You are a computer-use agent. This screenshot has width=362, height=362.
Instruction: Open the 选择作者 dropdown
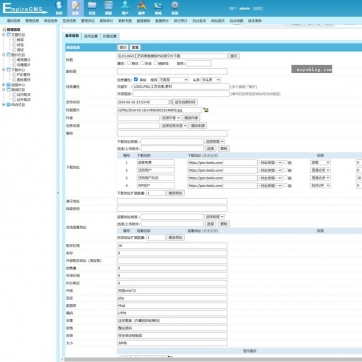click(x=171, y=118)
